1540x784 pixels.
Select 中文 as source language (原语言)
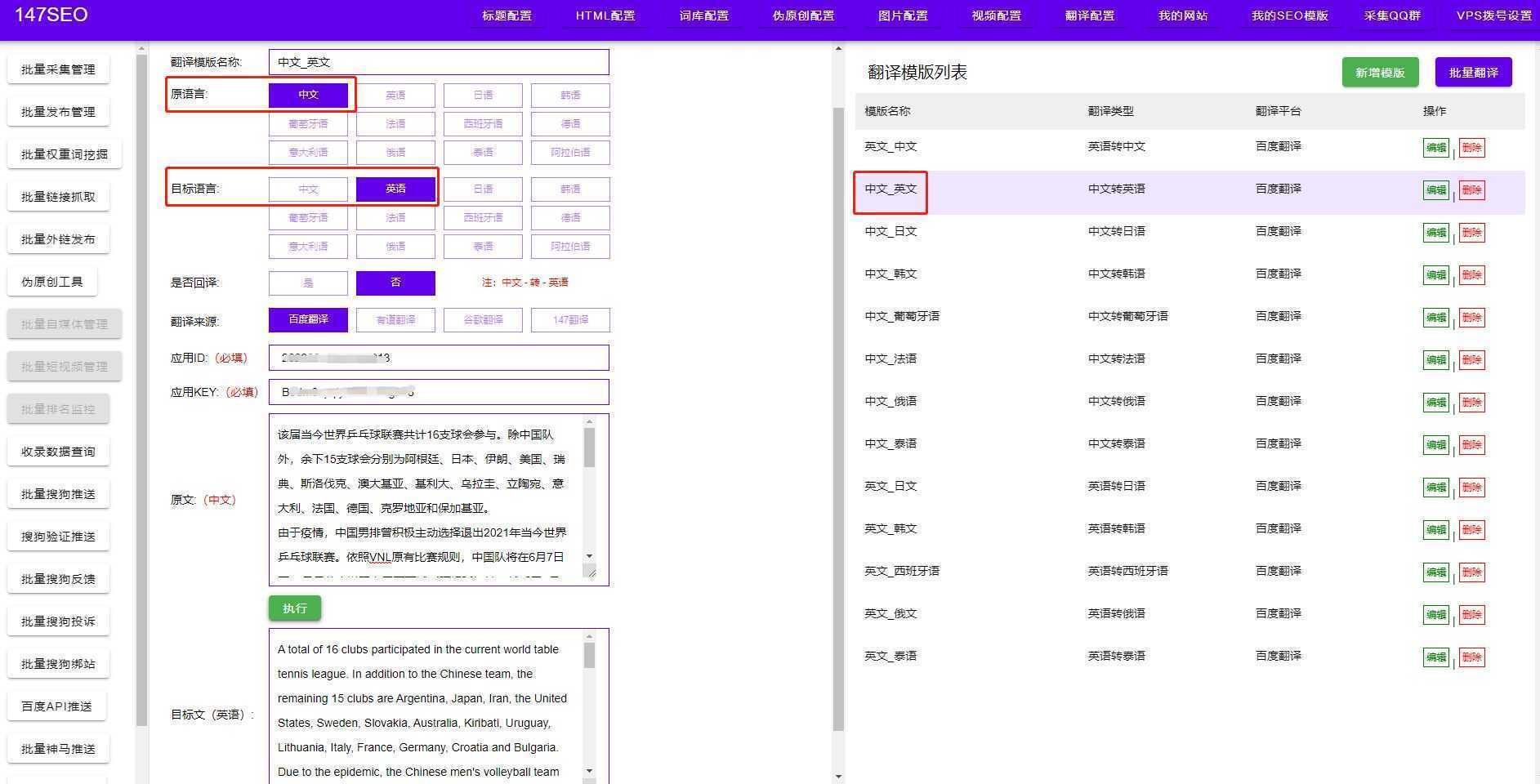point(308,95)
